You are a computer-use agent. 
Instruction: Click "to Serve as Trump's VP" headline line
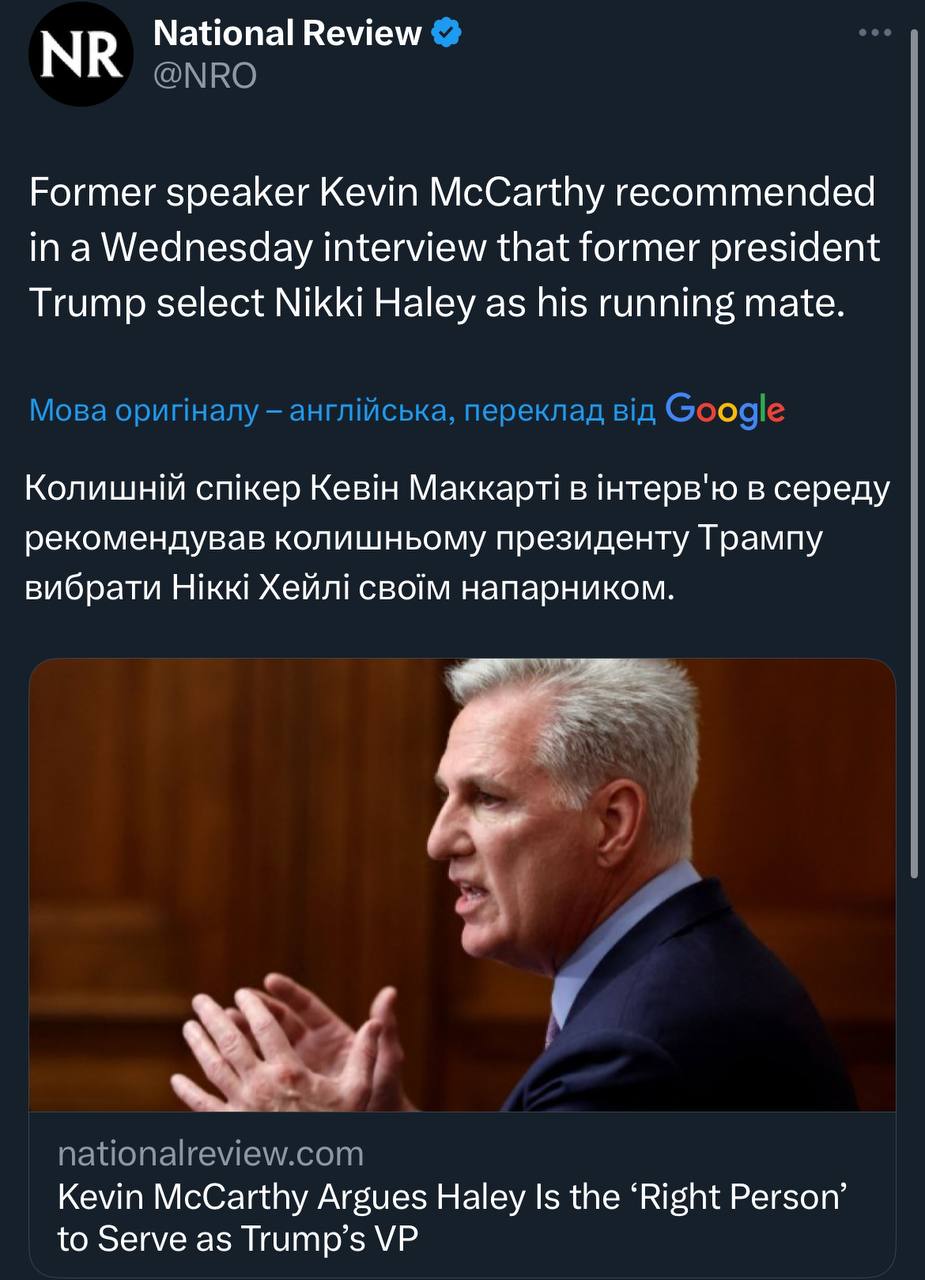coord(236,1239)
